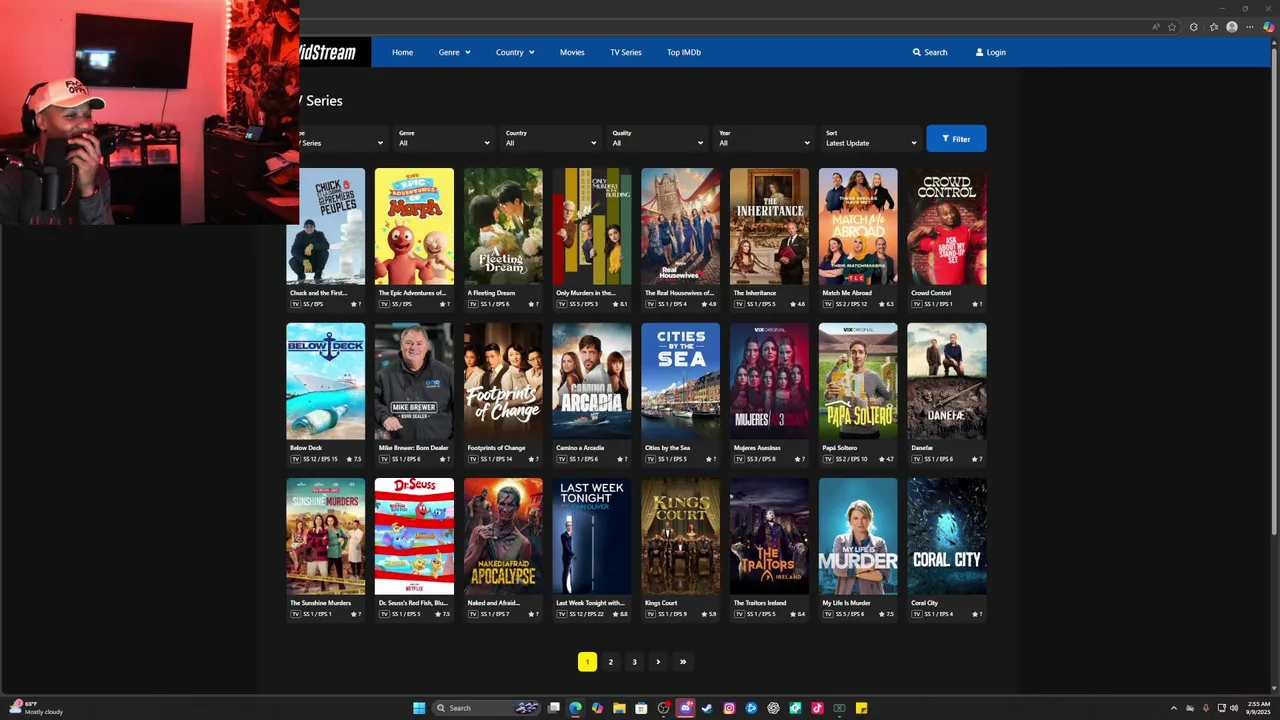The width and height of the screenshot is (1280, 720).
Task: Switch to TV Series in navigation bar
Action: coord(626,52)
